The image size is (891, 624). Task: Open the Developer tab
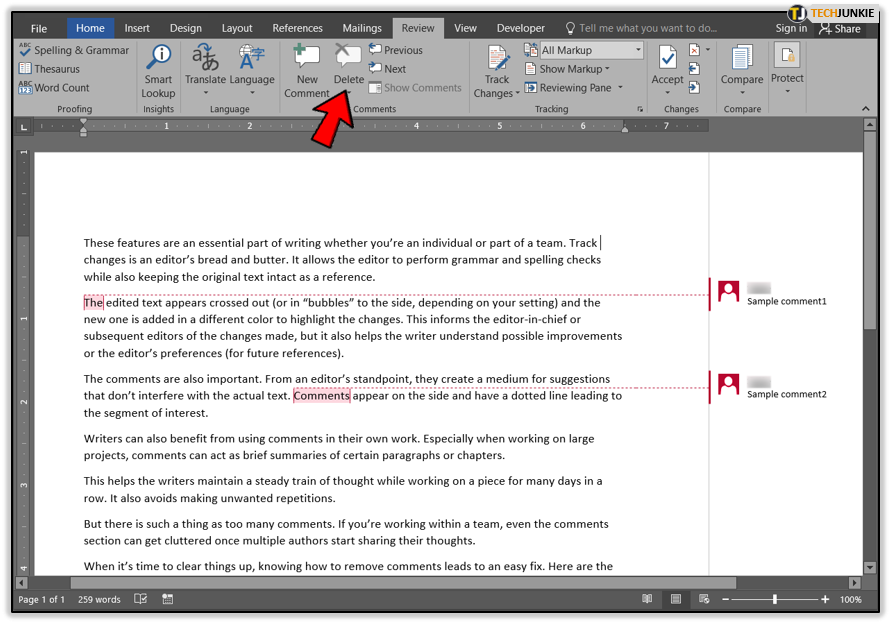click(x=521, y=28)
